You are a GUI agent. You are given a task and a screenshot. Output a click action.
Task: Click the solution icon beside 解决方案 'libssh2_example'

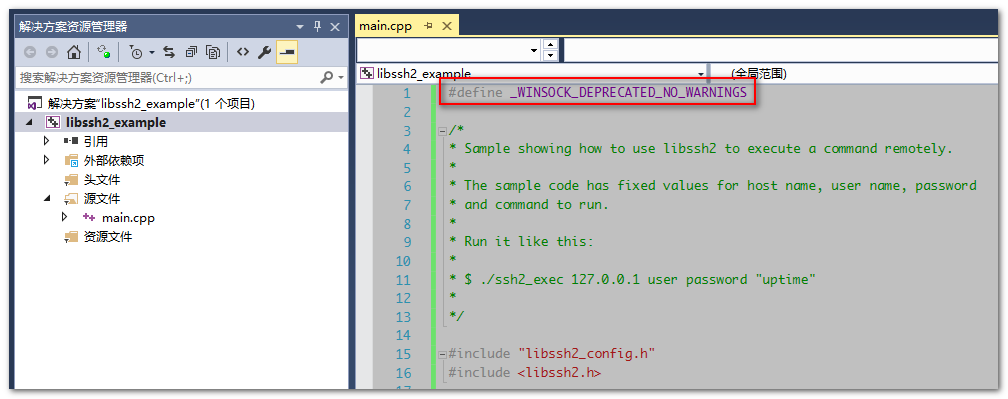pyautogui.click(x=35, y=103)
